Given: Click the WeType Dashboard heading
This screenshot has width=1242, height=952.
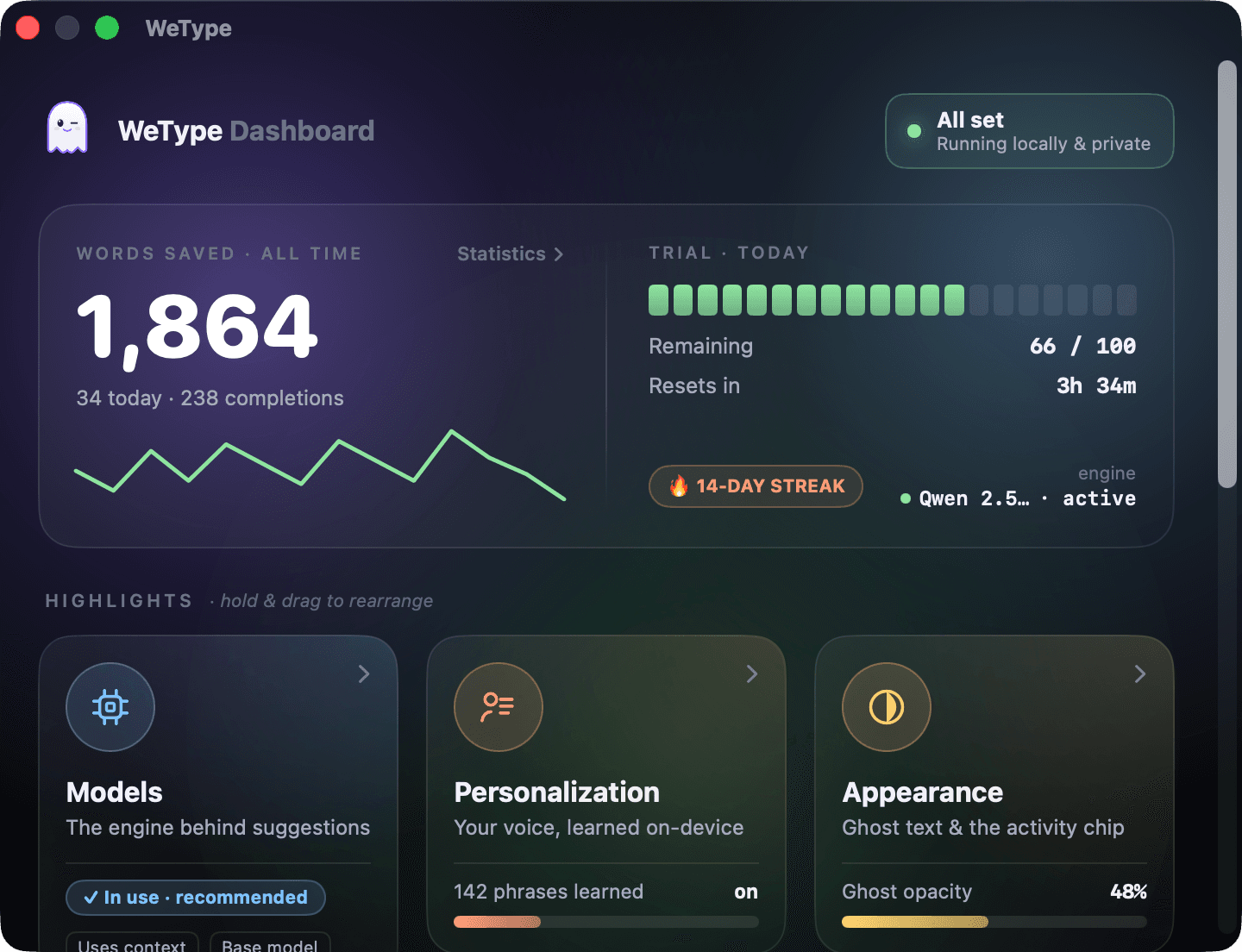Looking at the screenshot, I should pyautogui.click(x=246, y=131).
